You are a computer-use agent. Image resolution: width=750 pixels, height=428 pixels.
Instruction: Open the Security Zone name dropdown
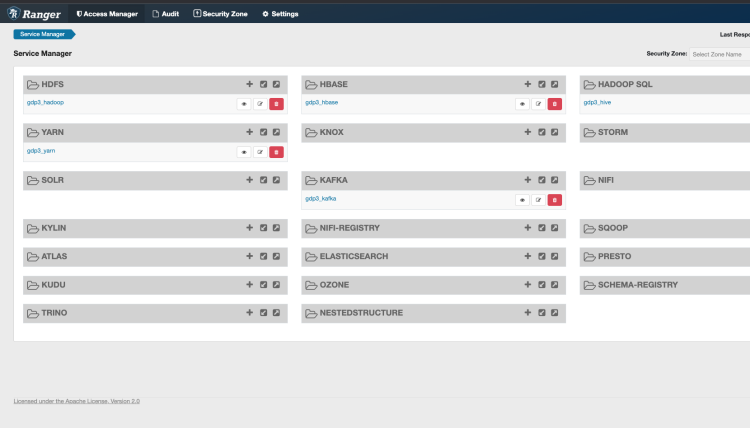[720, 54]
